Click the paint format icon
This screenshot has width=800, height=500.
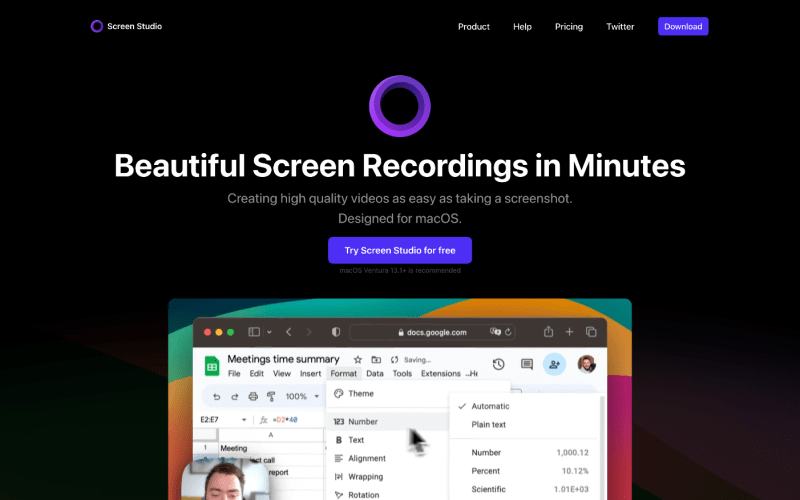(271, 396)
